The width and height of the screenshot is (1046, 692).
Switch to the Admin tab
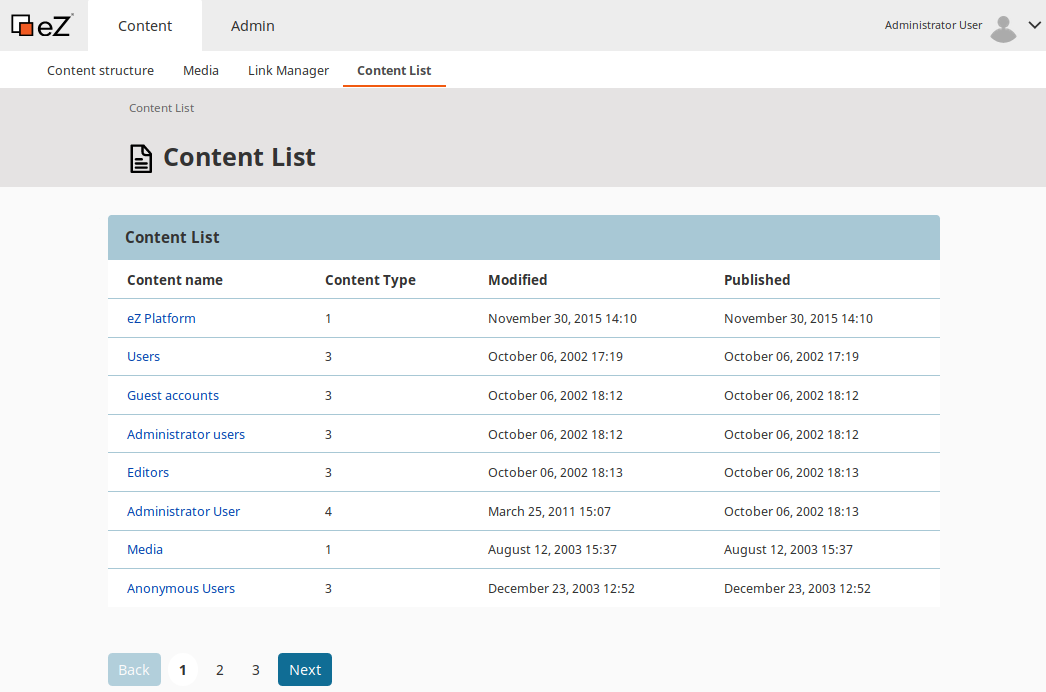click(252, 25)
